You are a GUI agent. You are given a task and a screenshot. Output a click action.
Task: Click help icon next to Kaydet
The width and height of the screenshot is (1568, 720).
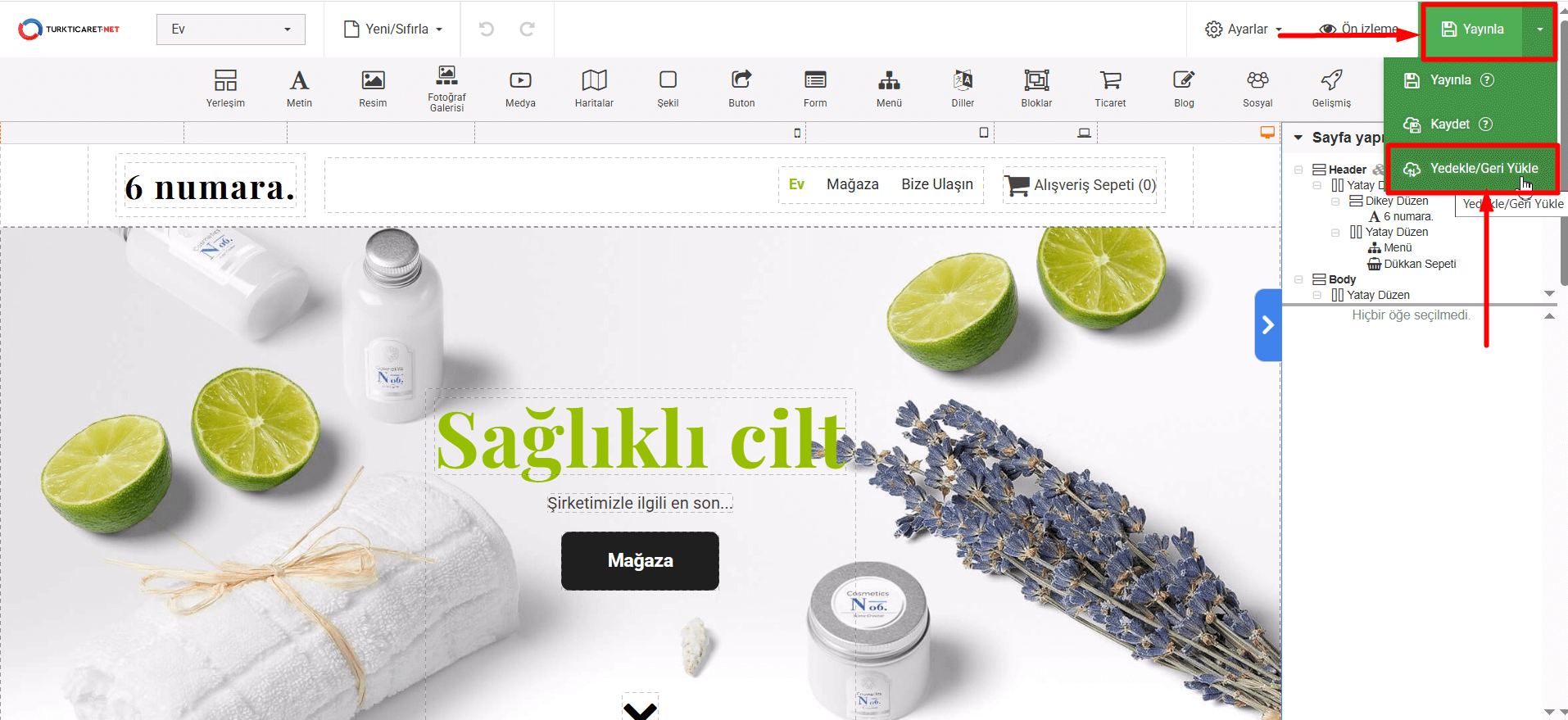click(1485, 124)
